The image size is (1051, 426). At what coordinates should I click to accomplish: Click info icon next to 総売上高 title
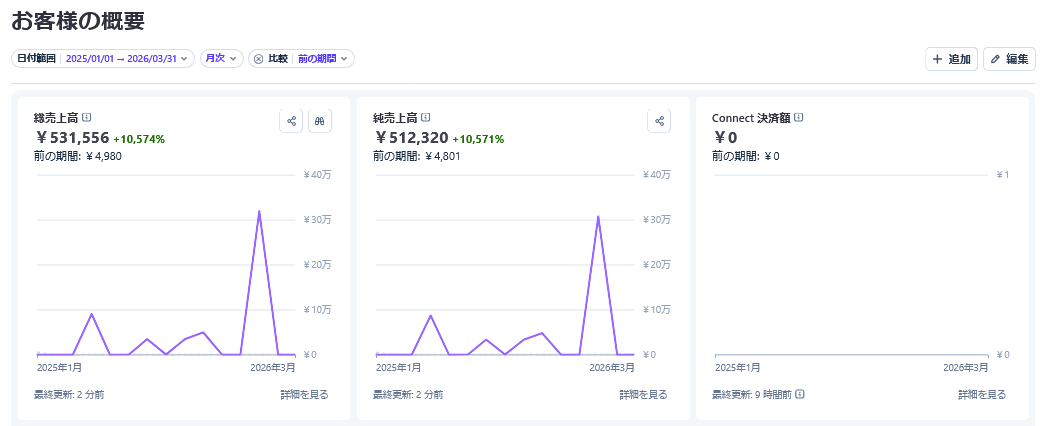(87, 117)
